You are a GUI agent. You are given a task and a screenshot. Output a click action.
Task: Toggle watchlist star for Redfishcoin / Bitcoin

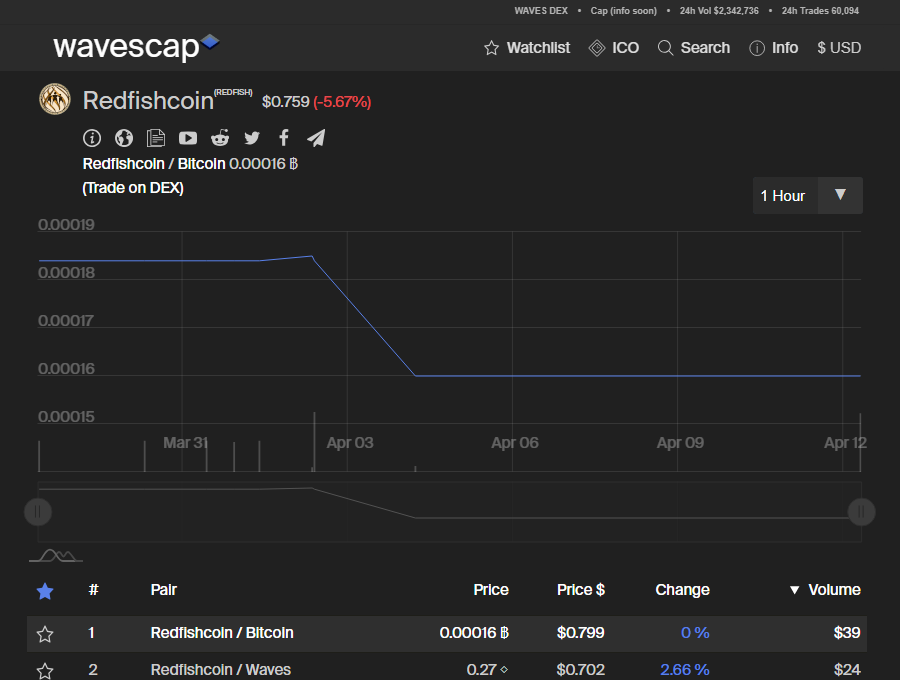[45, 634]
